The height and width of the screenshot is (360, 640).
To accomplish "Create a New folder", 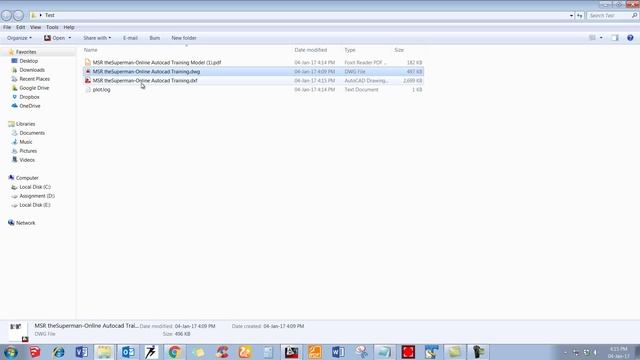I will point(184,38).
